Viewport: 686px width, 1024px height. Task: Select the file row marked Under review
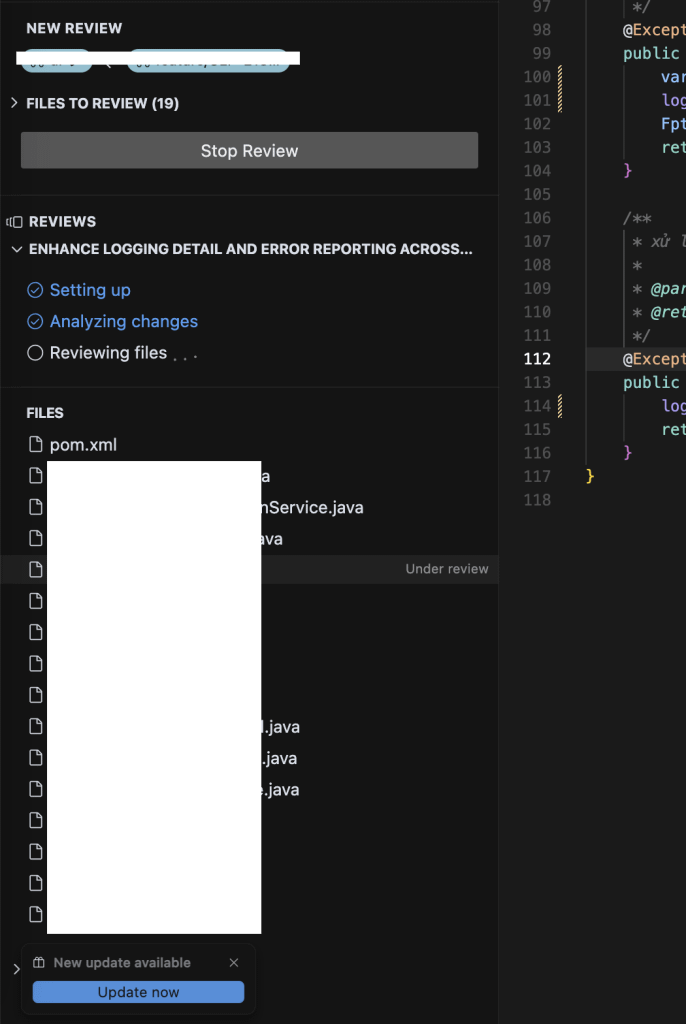250,569
